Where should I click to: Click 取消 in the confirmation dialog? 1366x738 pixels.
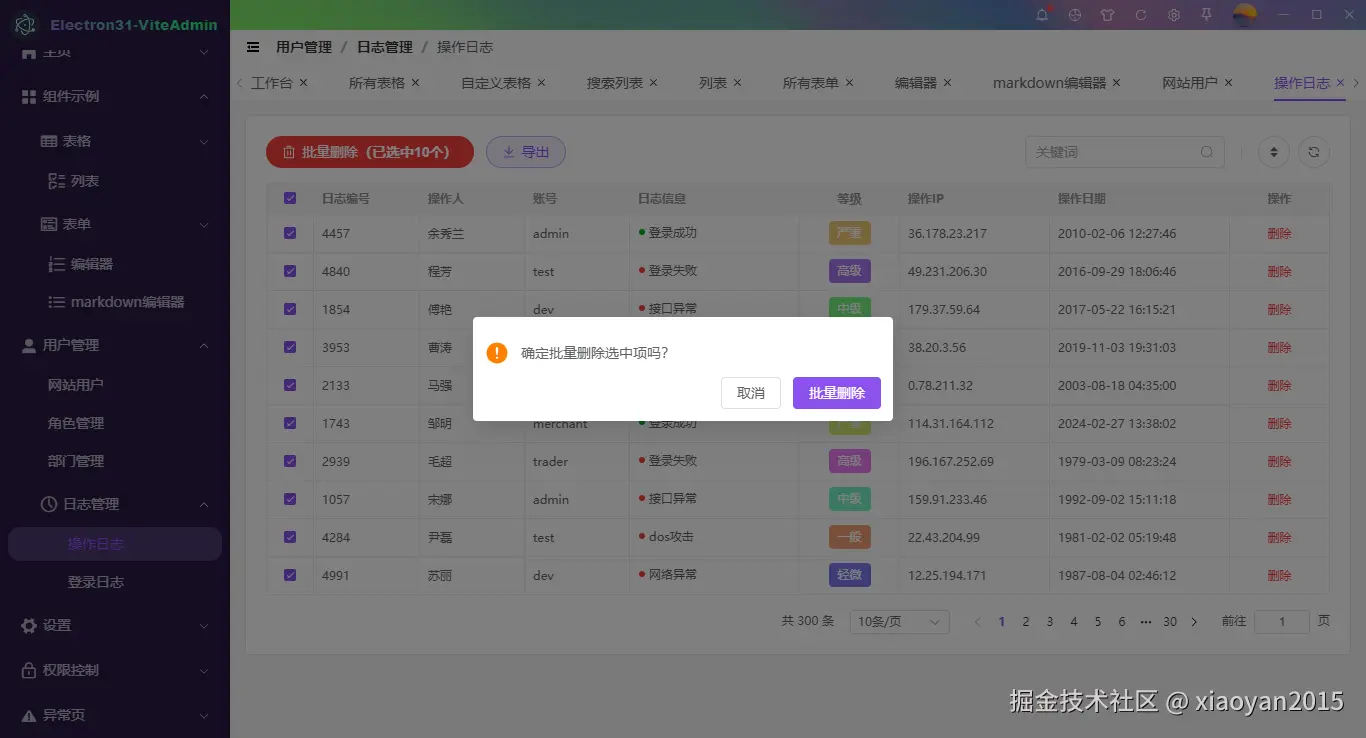(751, 393)
